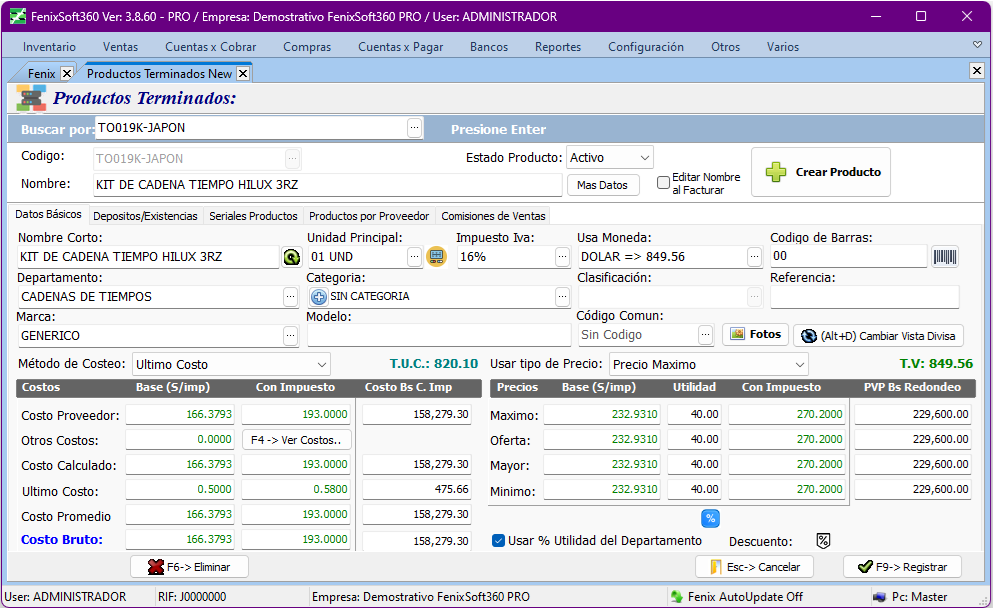Viewport: 993px width, 608px height.
Task: Open the Otros menu
Action: point(726,47)
